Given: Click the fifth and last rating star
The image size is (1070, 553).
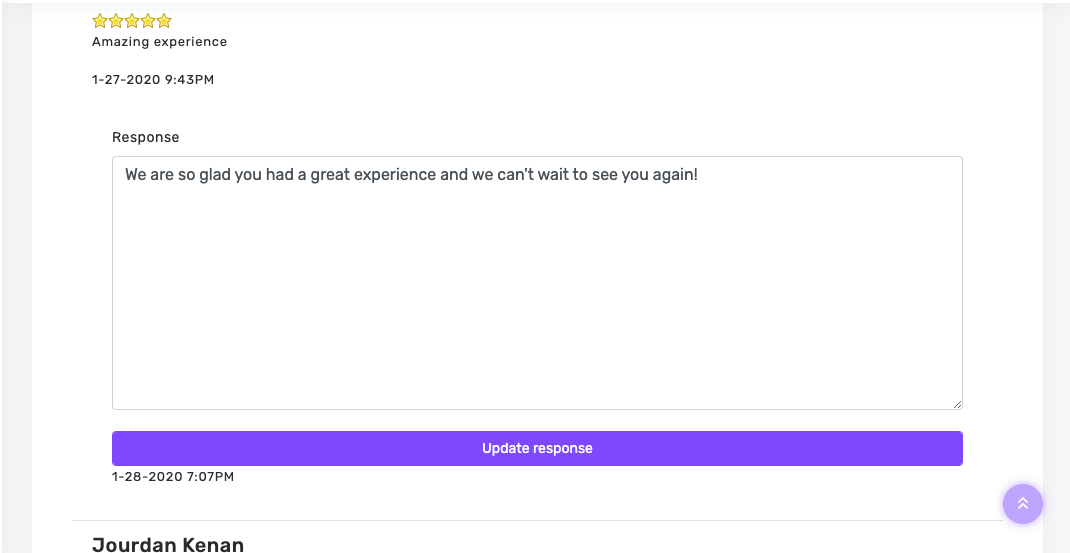Looking at the screenshot, I should (x=164, y=20).
